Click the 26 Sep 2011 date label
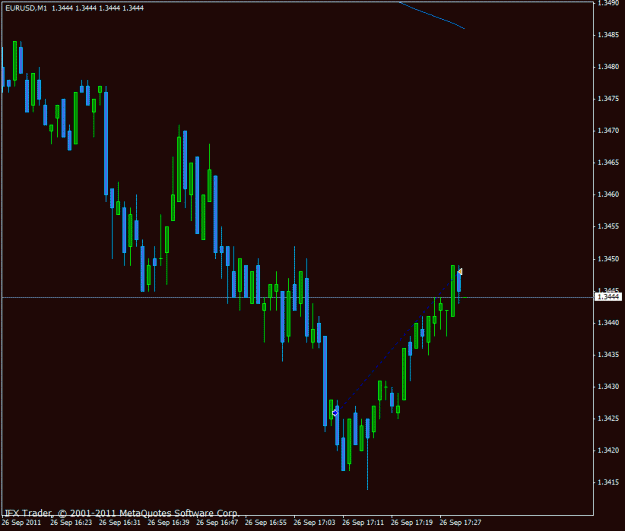 [x=22, y=522]
